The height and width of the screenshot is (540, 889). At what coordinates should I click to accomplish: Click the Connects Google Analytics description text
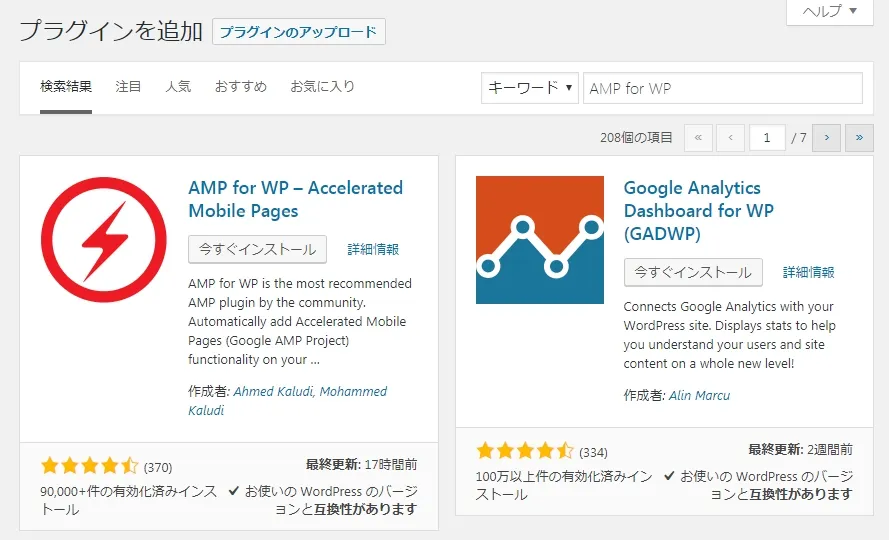730,335
